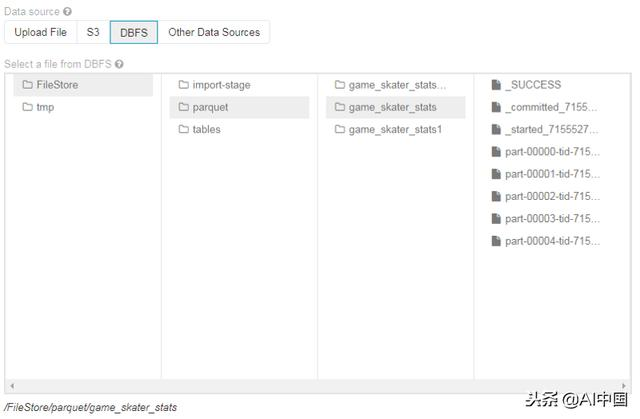Select the S3 data source tab
The width and height of the screenshot is (640, 419).
93,32
